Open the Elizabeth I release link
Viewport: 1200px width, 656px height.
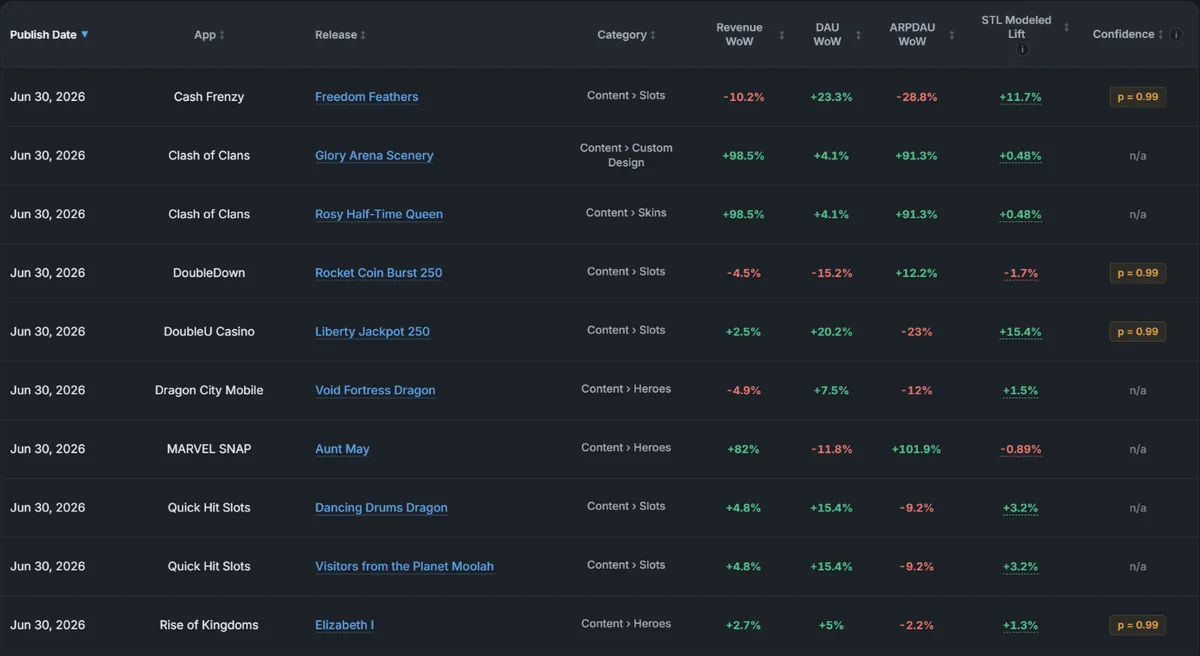click(344, 625)
